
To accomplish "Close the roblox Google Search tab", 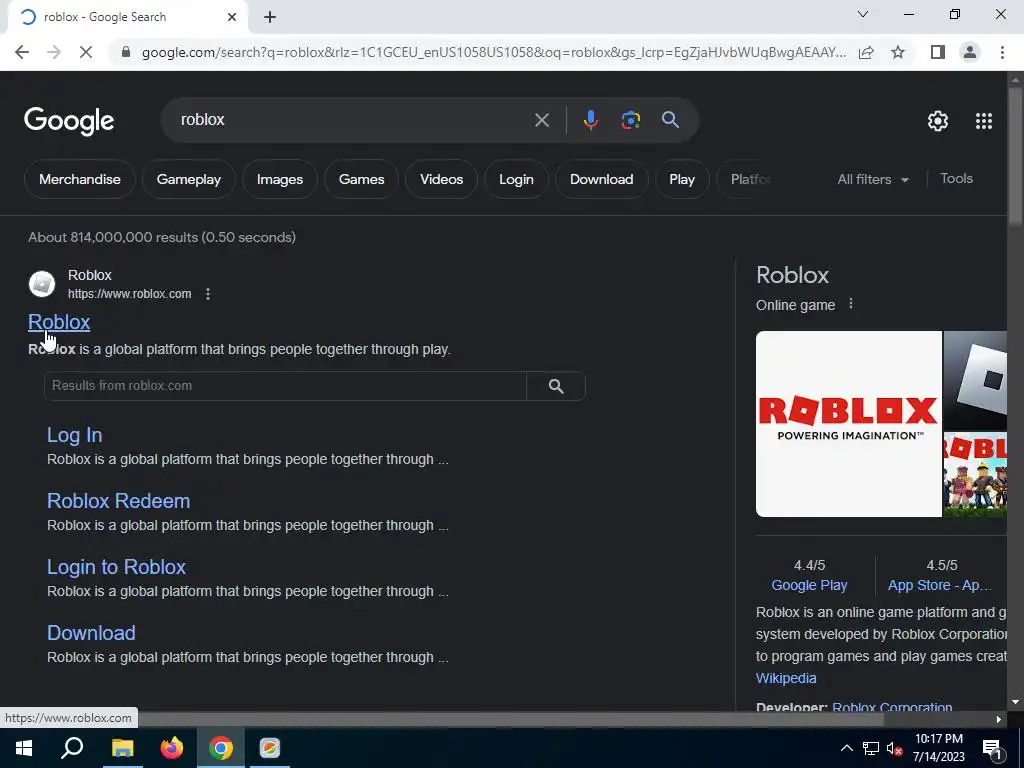I will [x=232, y=17].
